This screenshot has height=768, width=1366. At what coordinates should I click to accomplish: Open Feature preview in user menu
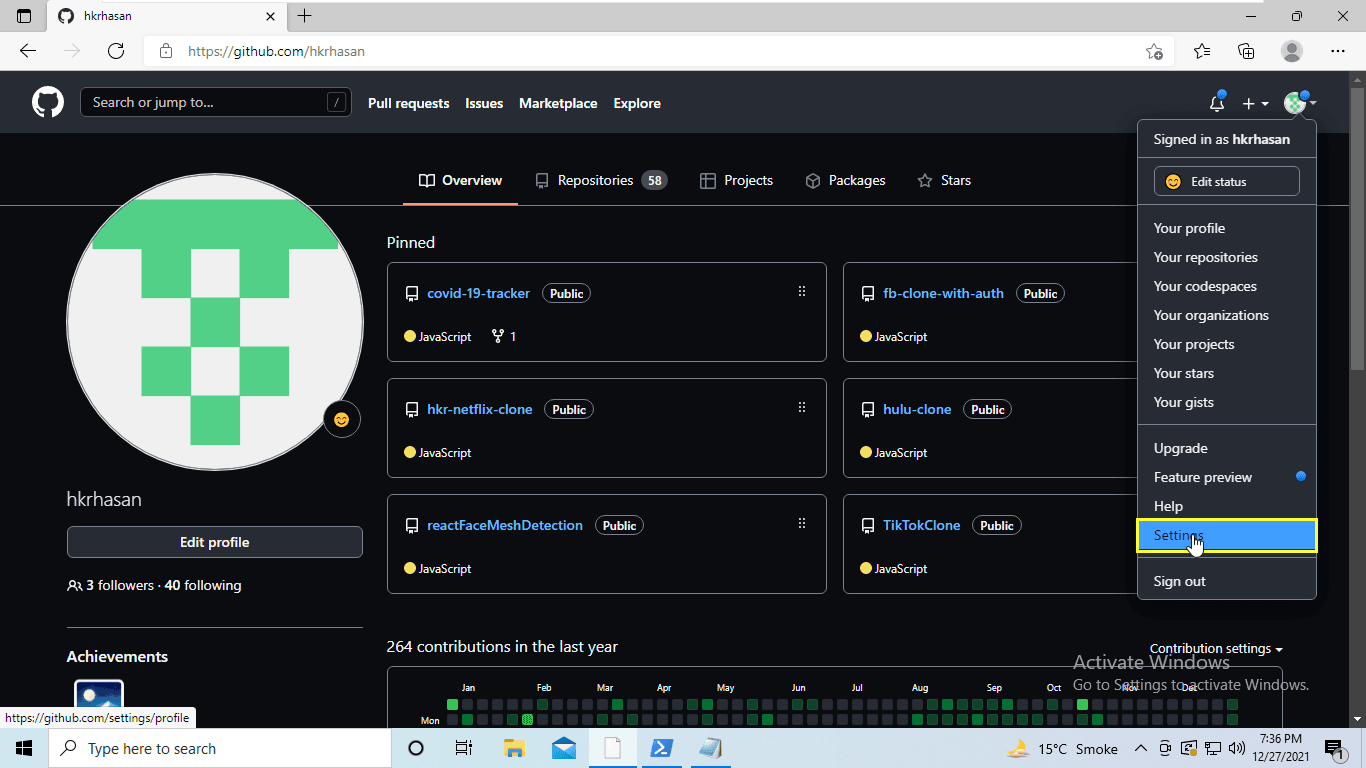[x=1227, y=477]
